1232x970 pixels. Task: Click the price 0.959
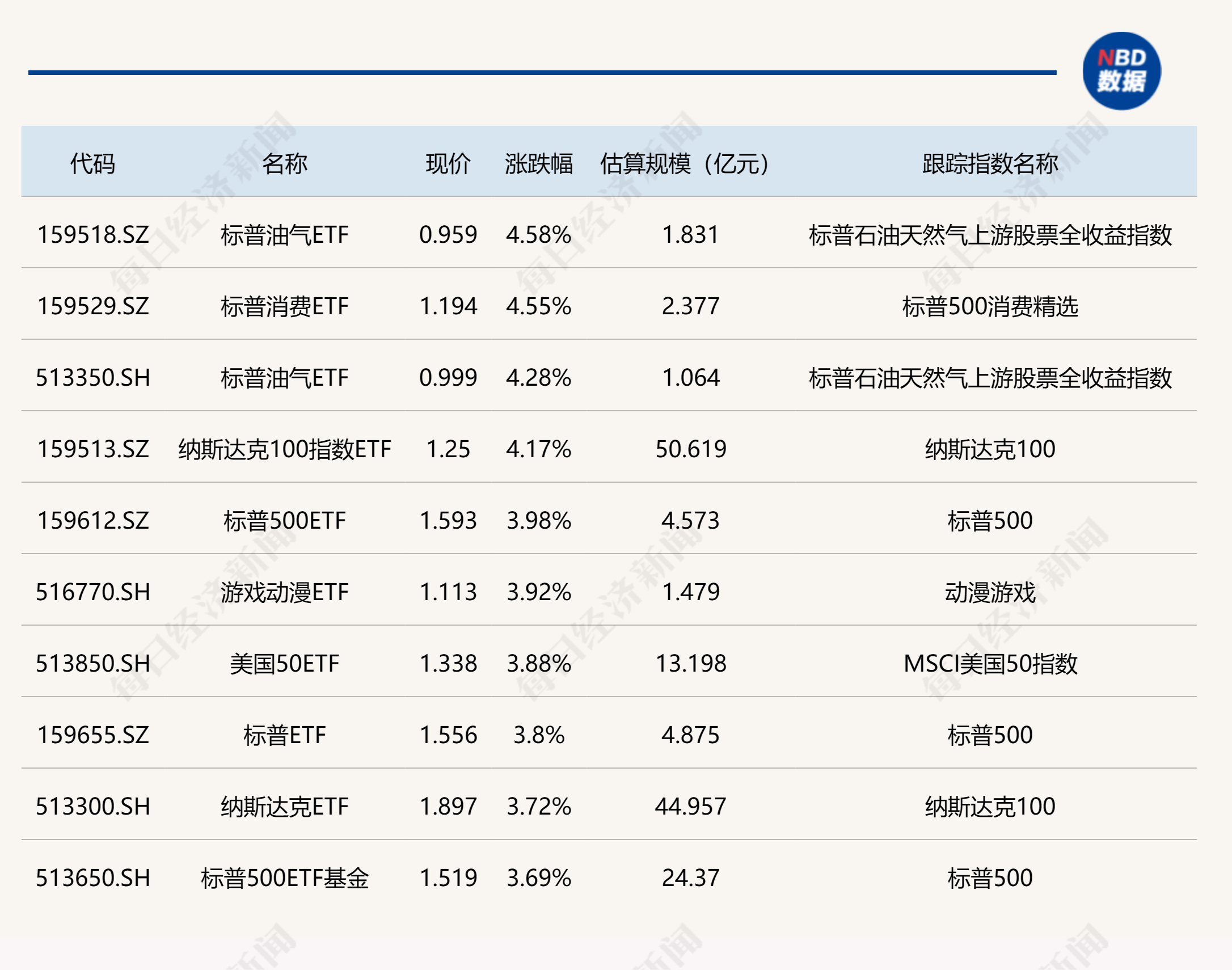448,234
